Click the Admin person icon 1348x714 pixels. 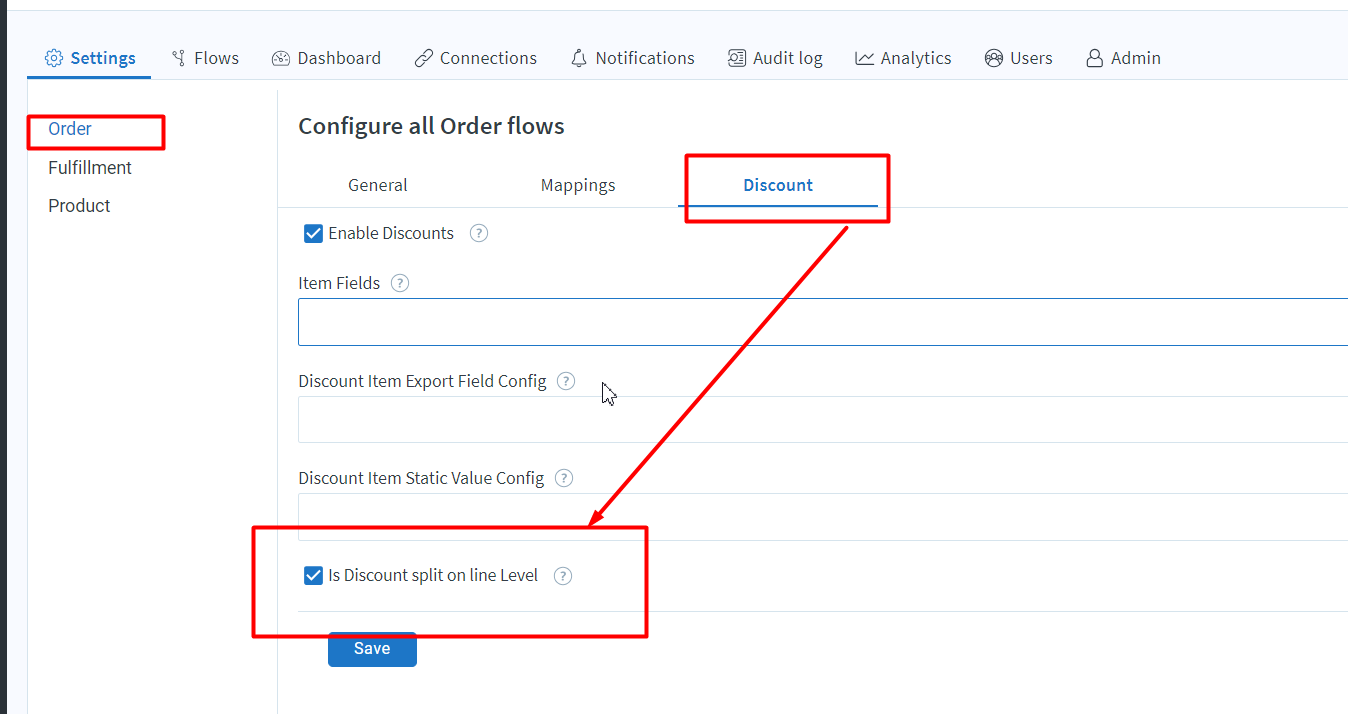point(1095,58)
